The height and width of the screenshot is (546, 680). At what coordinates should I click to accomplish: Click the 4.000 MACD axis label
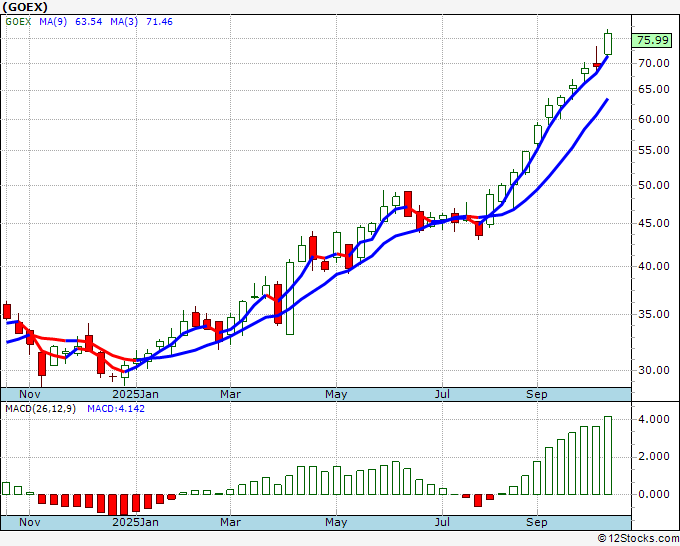[x=654, y=419]
